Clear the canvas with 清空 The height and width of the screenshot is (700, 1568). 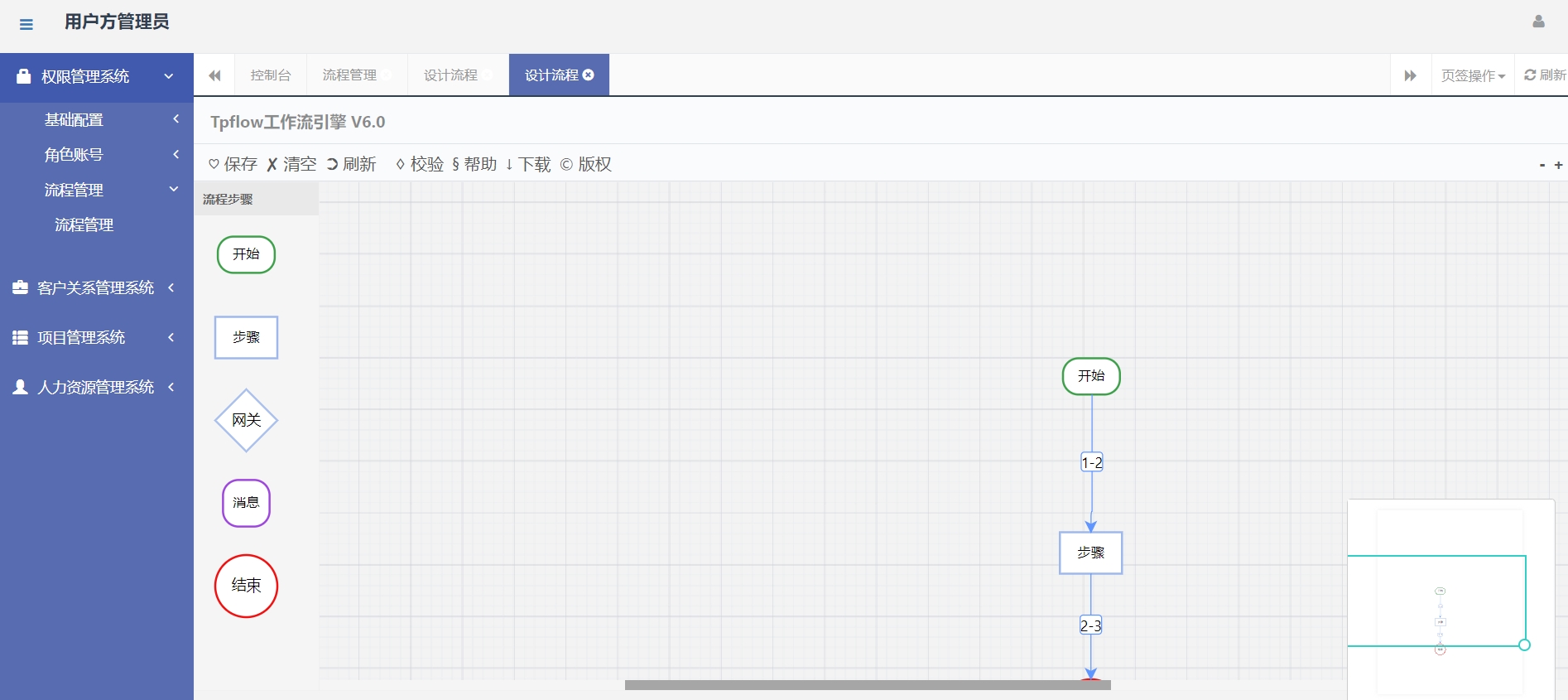tap(291, 164)
